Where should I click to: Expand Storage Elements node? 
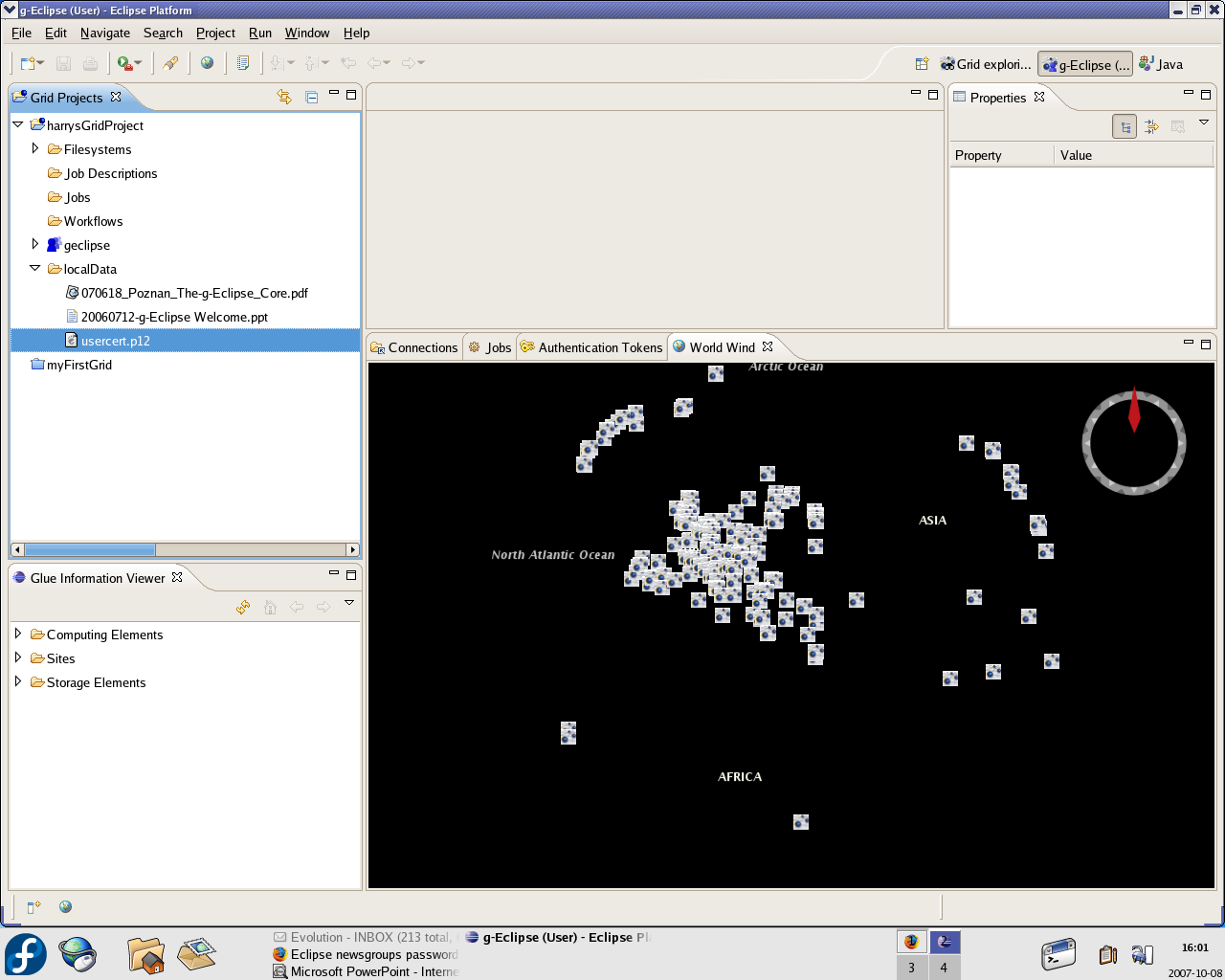[x=17, y=681]
